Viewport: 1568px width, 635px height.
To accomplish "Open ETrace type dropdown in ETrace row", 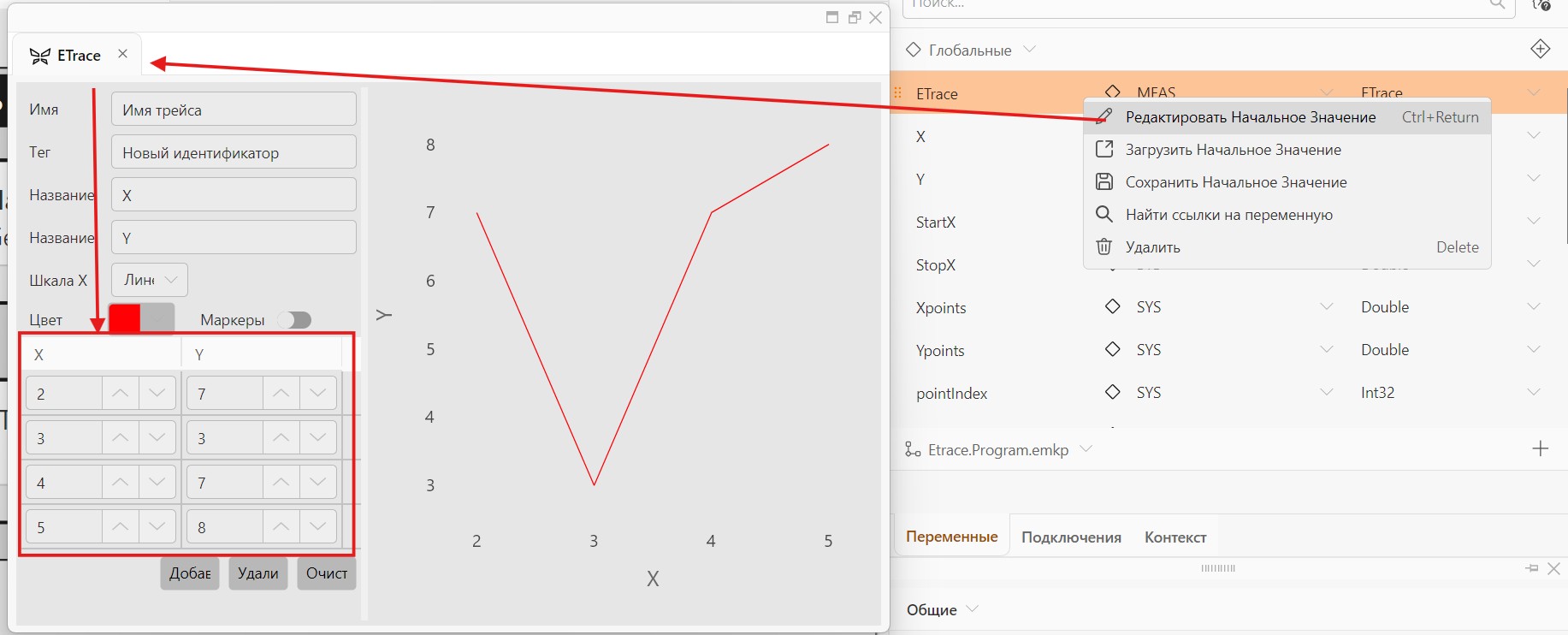I will click(x=1533, y=92).
